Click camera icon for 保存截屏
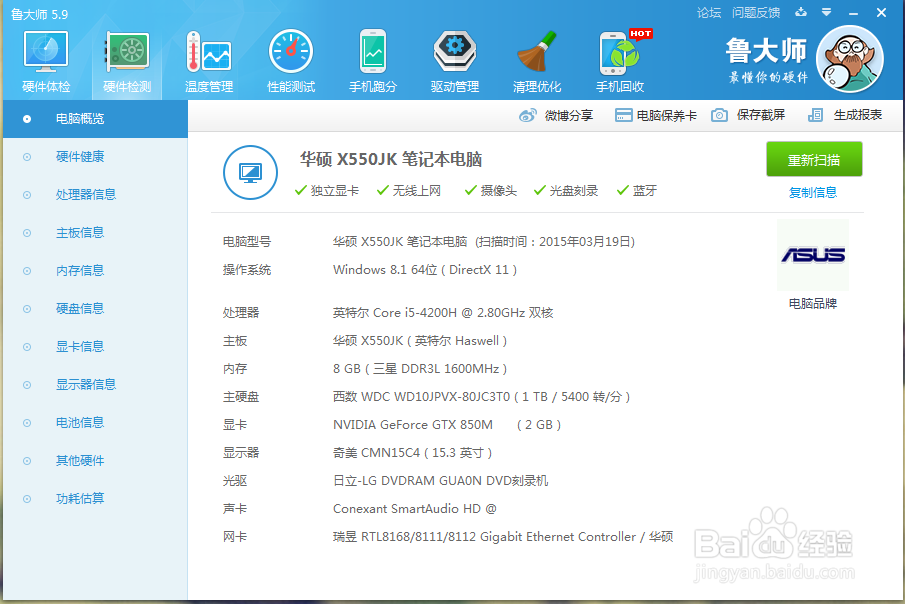Image resolution: width=905 pixels, height=604 pixels. [719, 115]
